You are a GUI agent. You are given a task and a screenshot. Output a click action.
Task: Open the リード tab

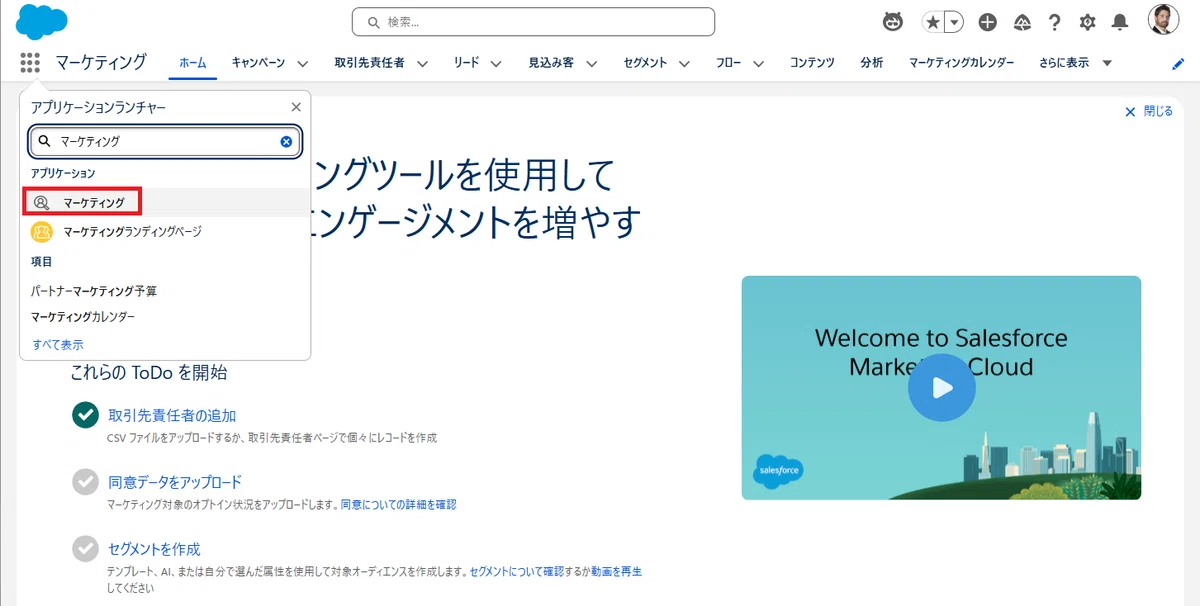pyautogui.click(x=466, y=63)
